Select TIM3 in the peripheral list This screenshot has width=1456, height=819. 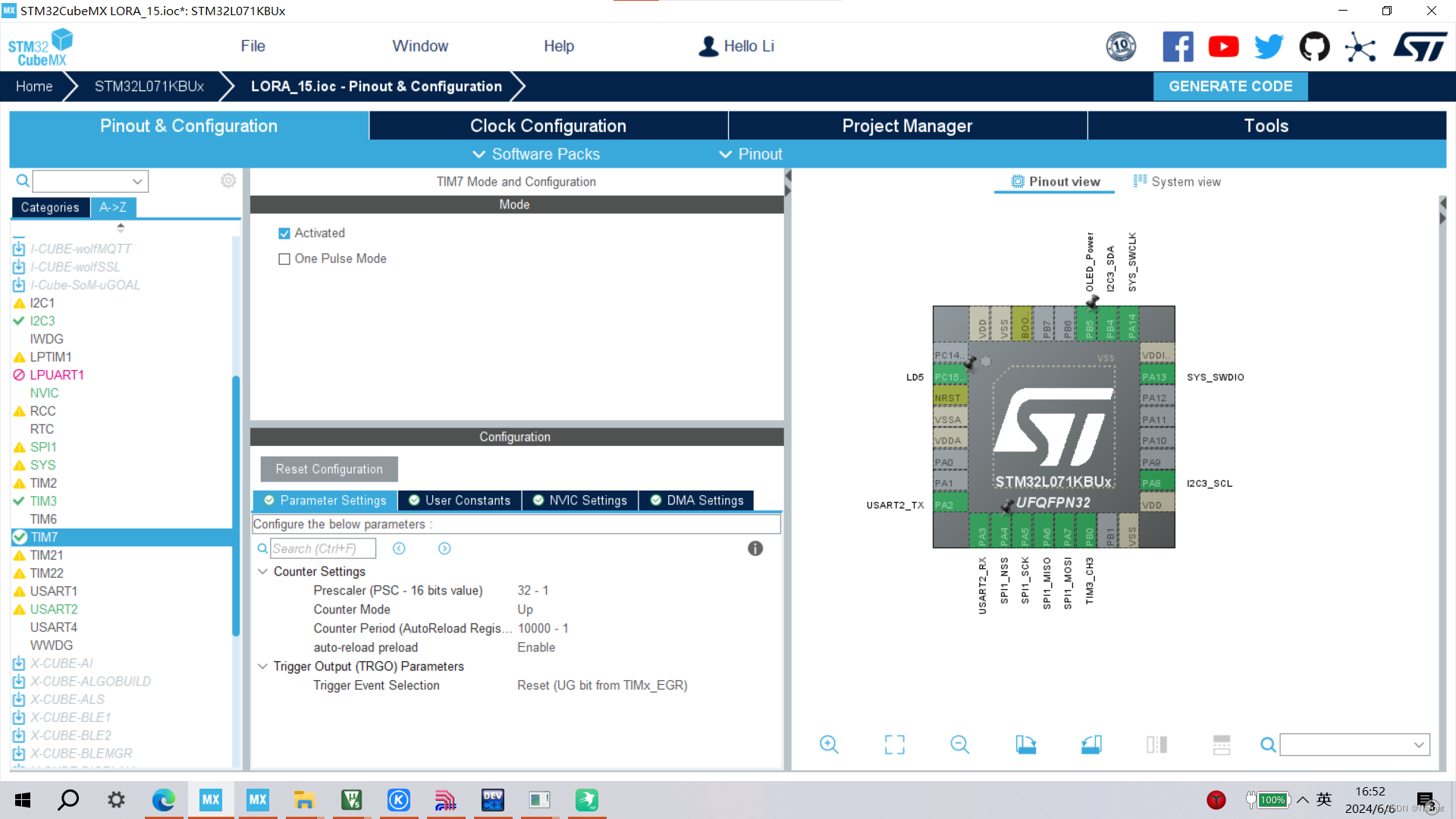click(43, 501)
